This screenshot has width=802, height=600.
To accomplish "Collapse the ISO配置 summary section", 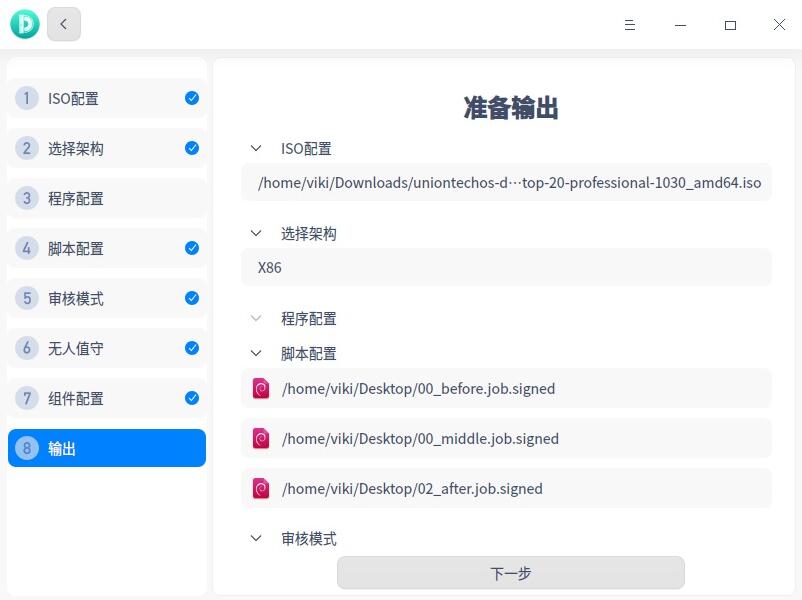I will [256, 148].
